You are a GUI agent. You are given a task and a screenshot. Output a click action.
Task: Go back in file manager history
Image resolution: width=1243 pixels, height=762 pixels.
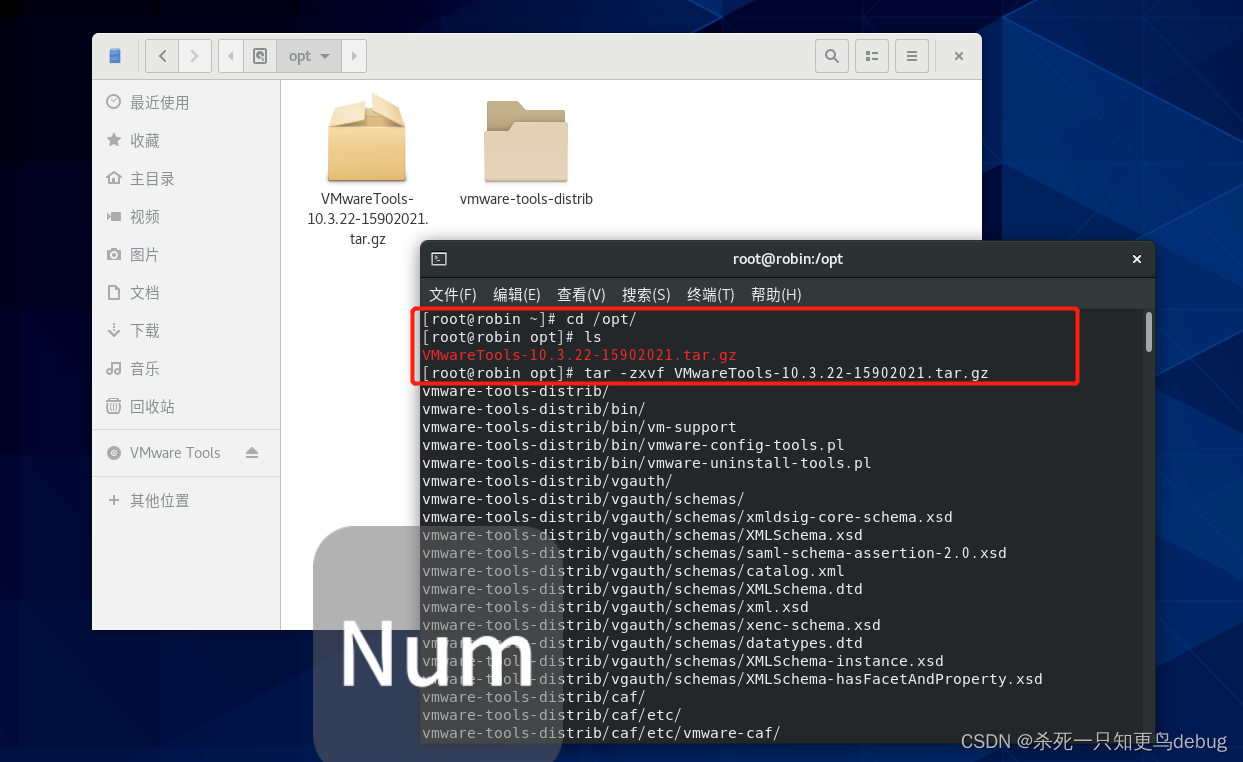coord(162,56)
